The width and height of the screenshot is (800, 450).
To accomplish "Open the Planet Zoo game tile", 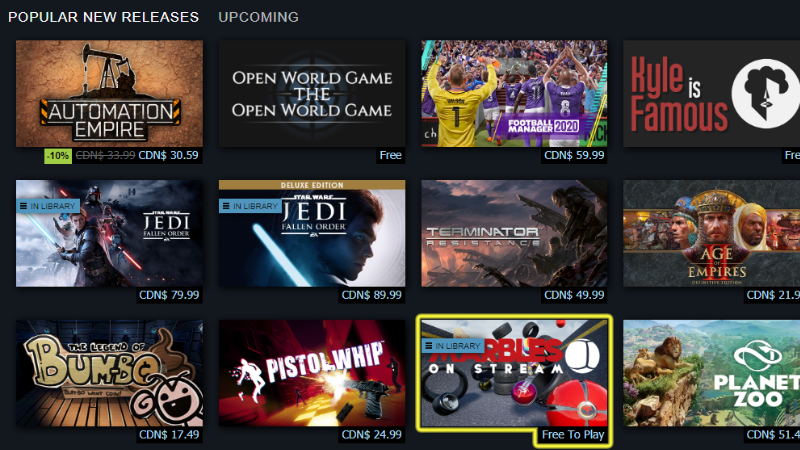I will tap(711, 373).
